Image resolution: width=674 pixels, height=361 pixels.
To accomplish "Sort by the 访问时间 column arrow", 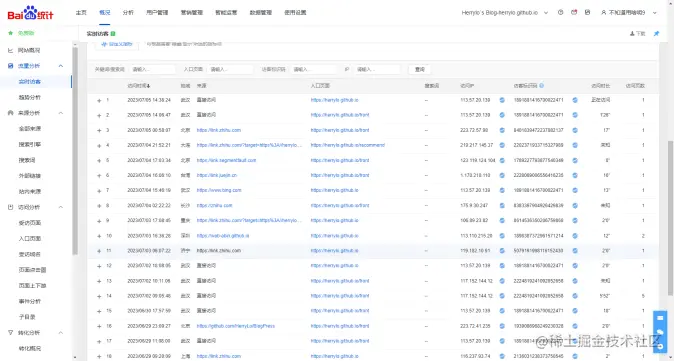I will (148, 86).
